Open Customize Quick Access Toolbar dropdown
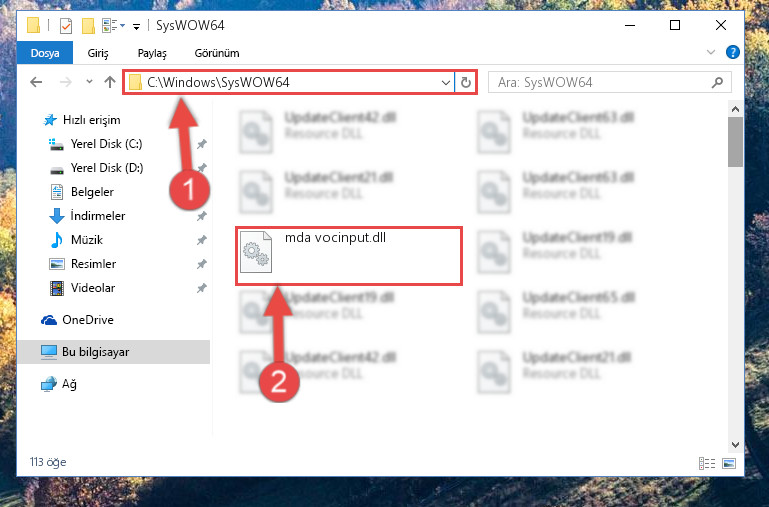The height and width of the screenshot is (507, 769). click(136, 26)
